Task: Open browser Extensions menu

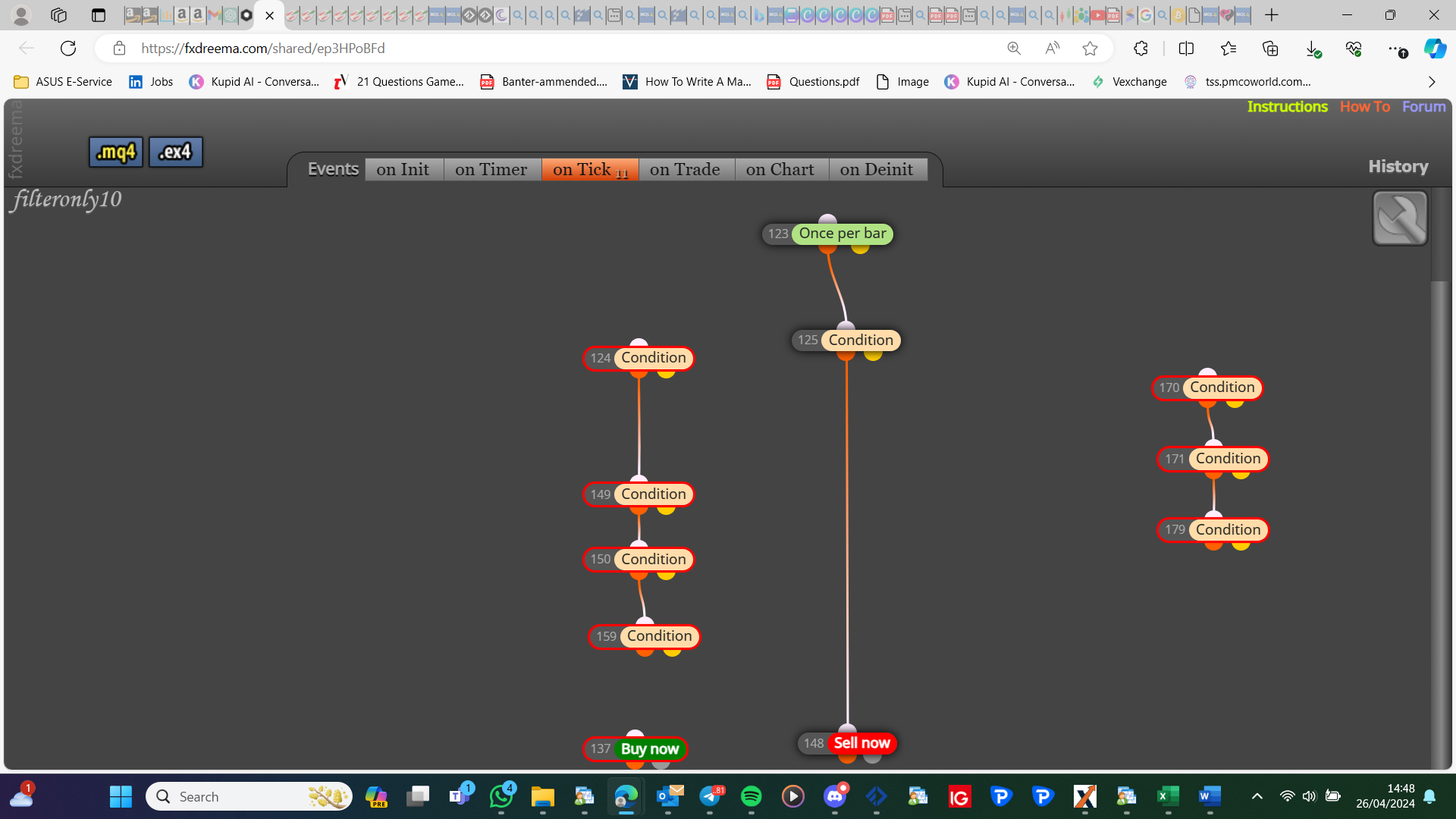Action: click(x=1141, y=49)
